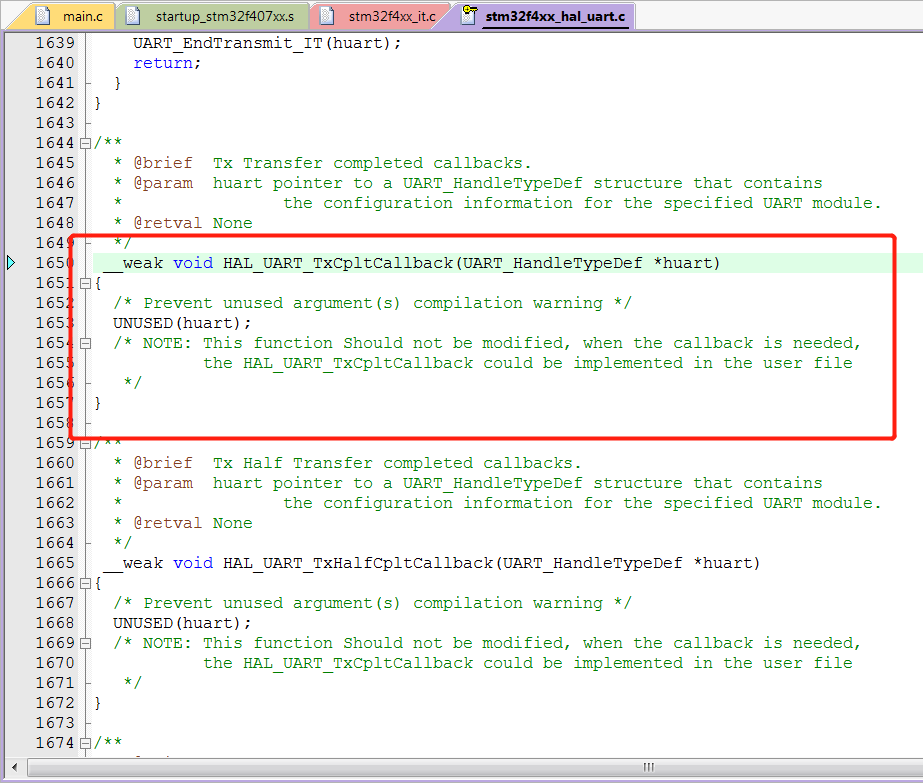Click on UART_EndTransmit_IT(huart); call
The height and width of the screenshot is (783, 923).
tap(267, 44)
